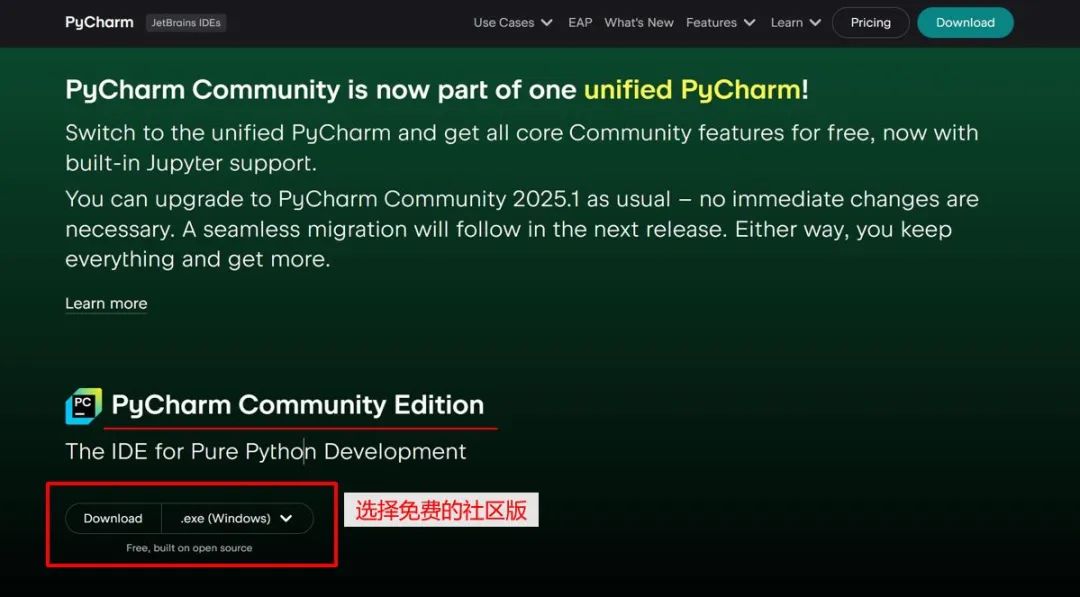Follow the Learn more link

106,304
